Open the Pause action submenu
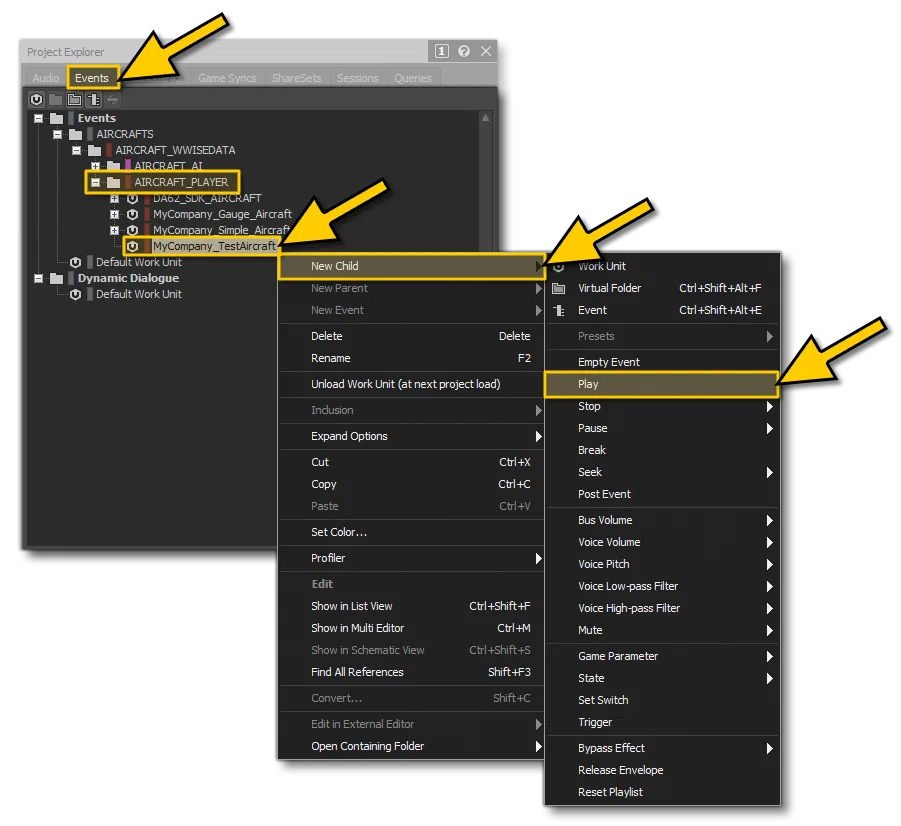 662,428
